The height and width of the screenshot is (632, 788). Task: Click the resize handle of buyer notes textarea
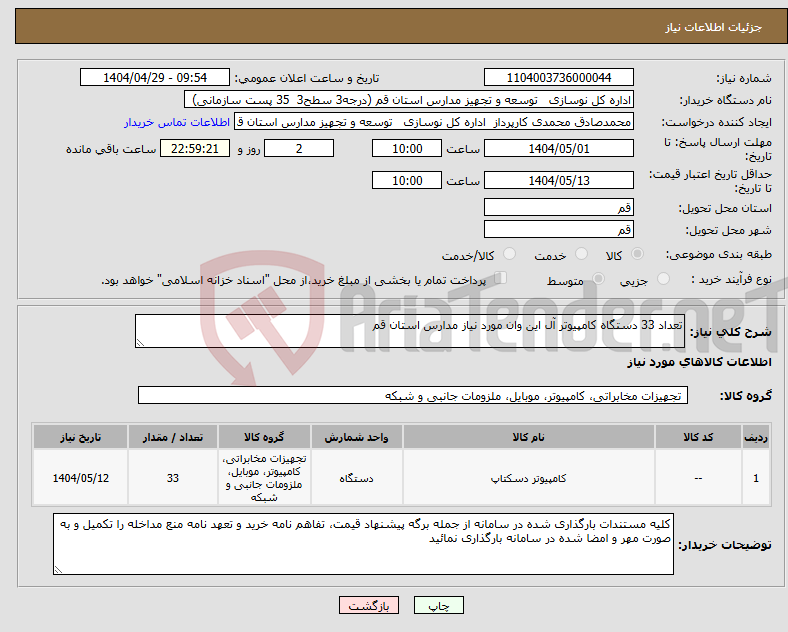click(x=58, y=570)
